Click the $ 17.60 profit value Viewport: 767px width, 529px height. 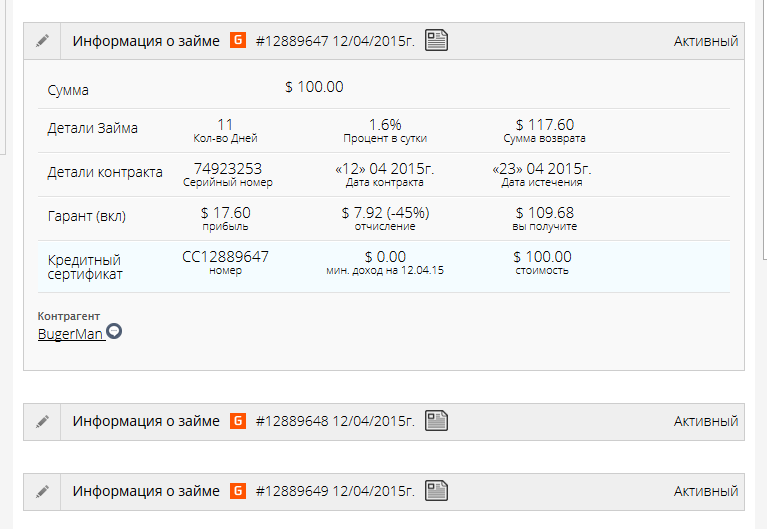point(226,213)
